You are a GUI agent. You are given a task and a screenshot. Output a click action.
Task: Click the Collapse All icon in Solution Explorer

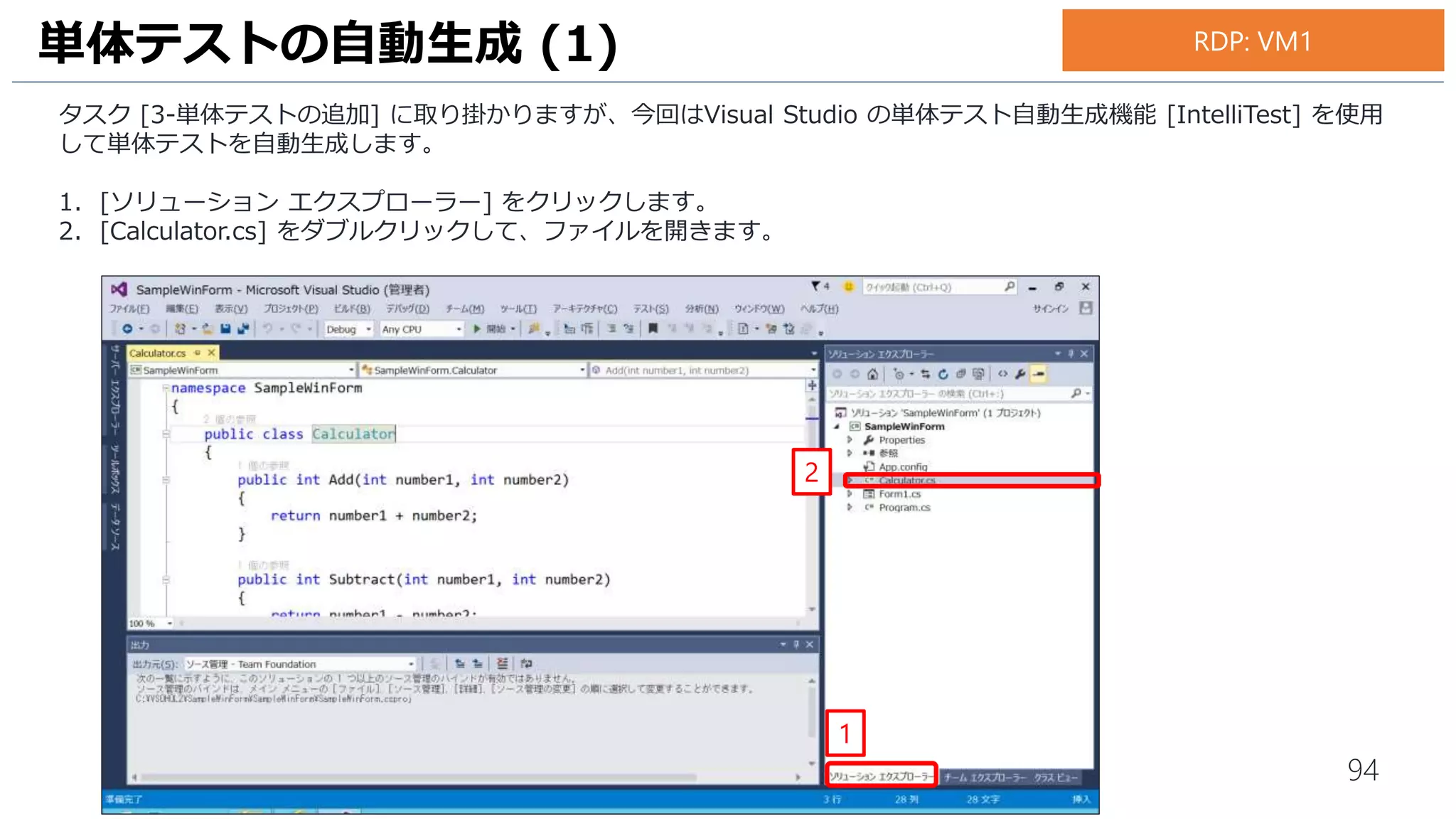(960, 375)
